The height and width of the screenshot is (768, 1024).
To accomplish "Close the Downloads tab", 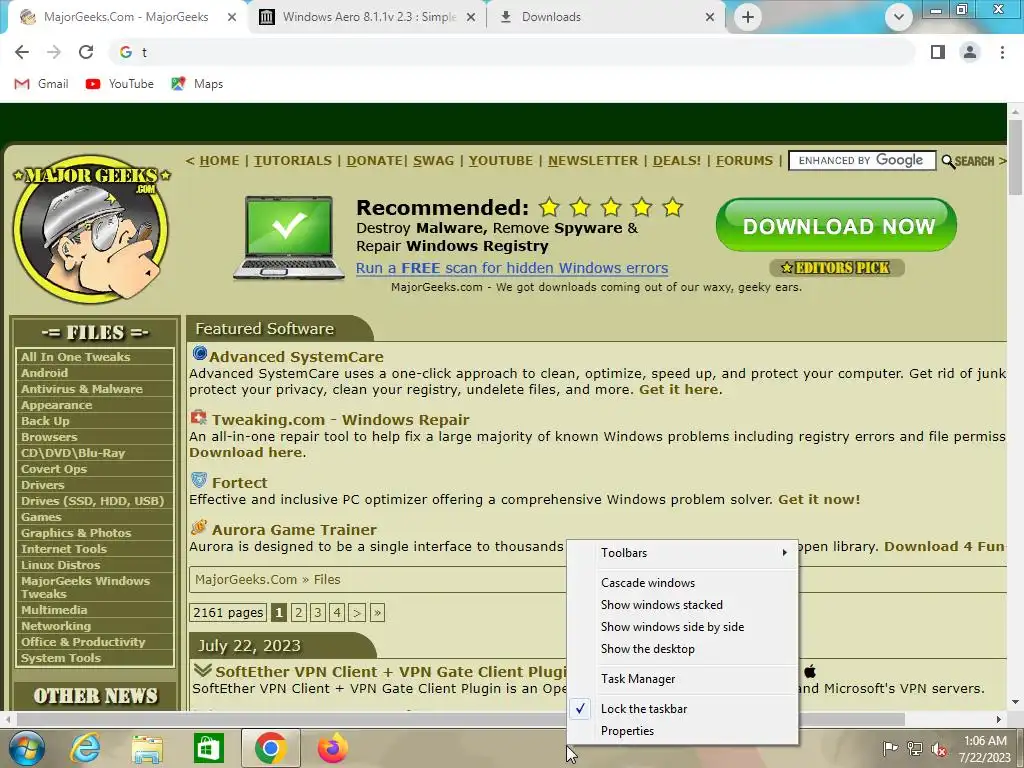I will click(x=710, y=17).
